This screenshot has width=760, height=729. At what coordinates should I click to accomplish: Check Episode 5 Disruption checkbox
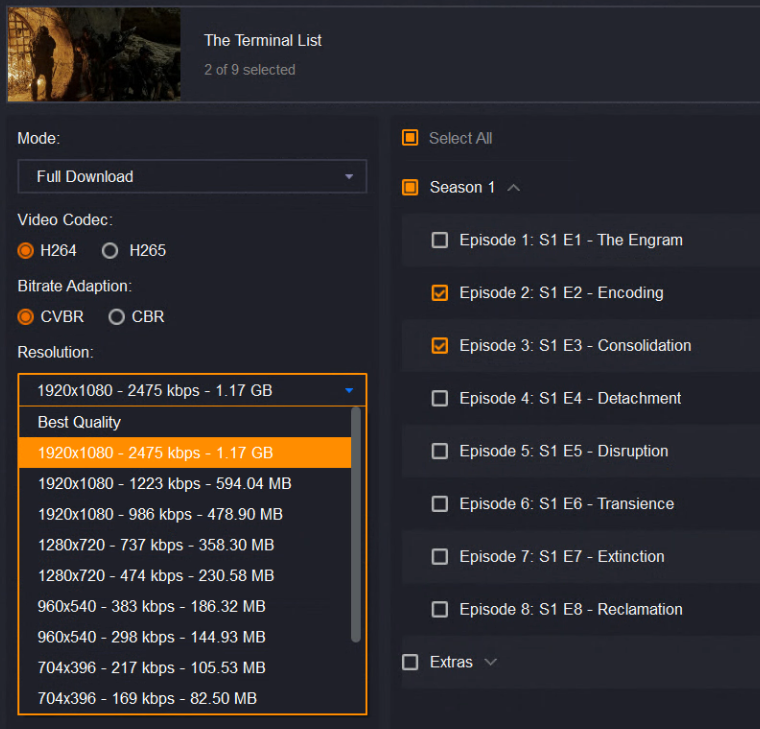tap(439, 451)
